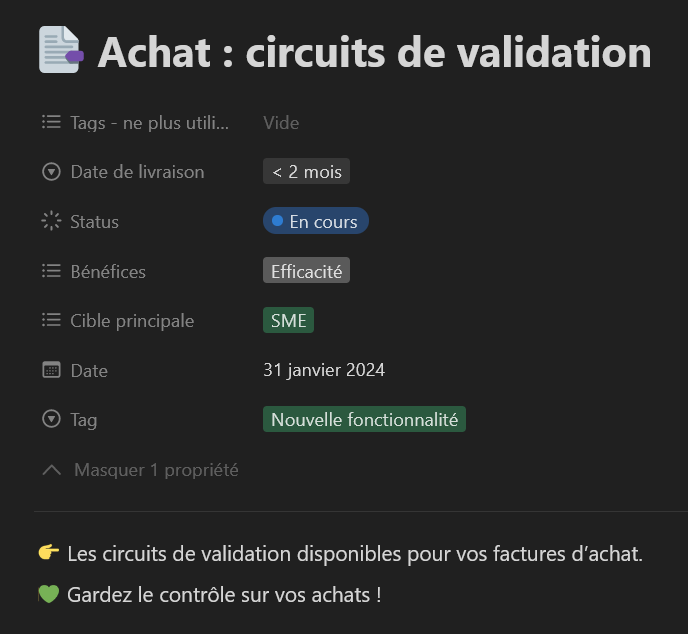Click the list icon beside Tags property
This screenshot has height=634, width=688.
click(52, 122)
